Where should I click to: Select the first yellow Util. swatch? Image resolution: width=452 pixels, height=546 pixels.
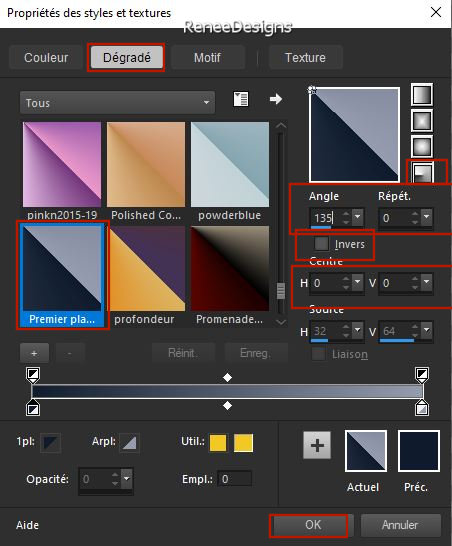tap(218, 443)
